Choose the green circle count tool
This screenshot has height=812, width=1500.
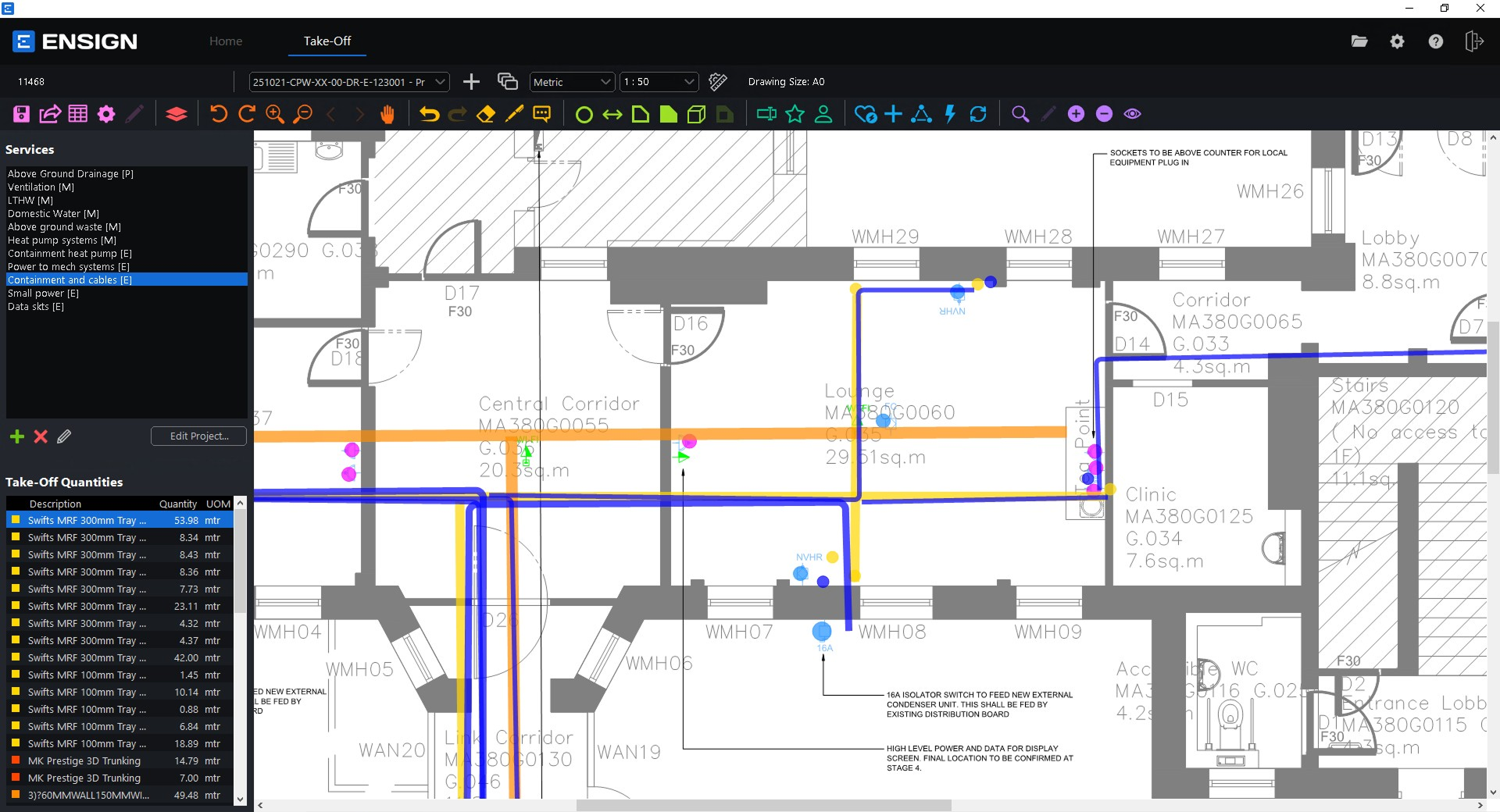pos(584,115)
